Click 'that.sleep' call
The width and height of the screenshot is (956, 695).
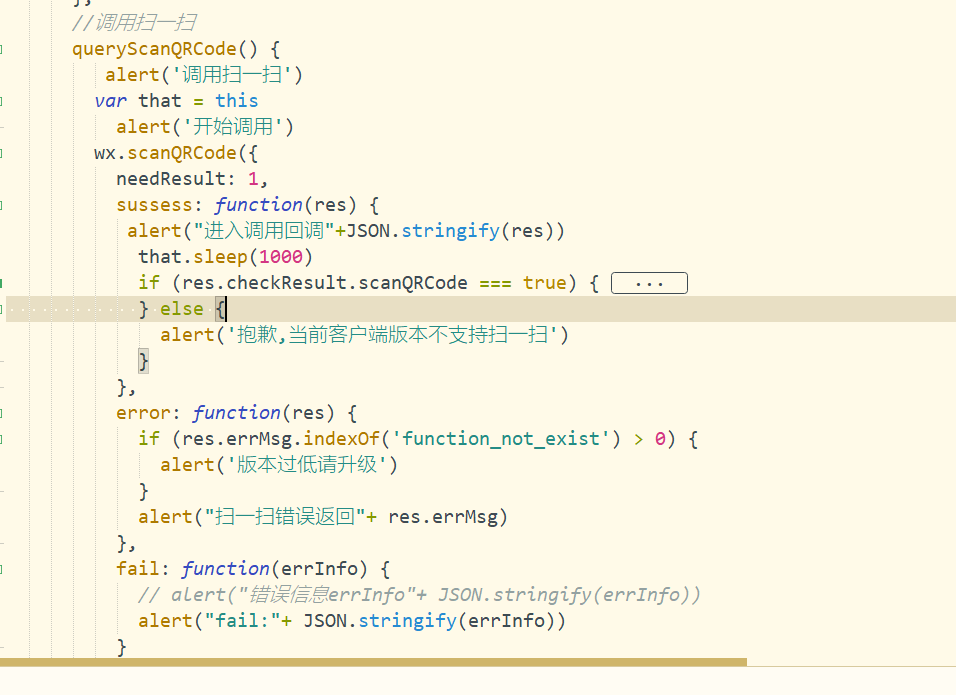point(193,257)
